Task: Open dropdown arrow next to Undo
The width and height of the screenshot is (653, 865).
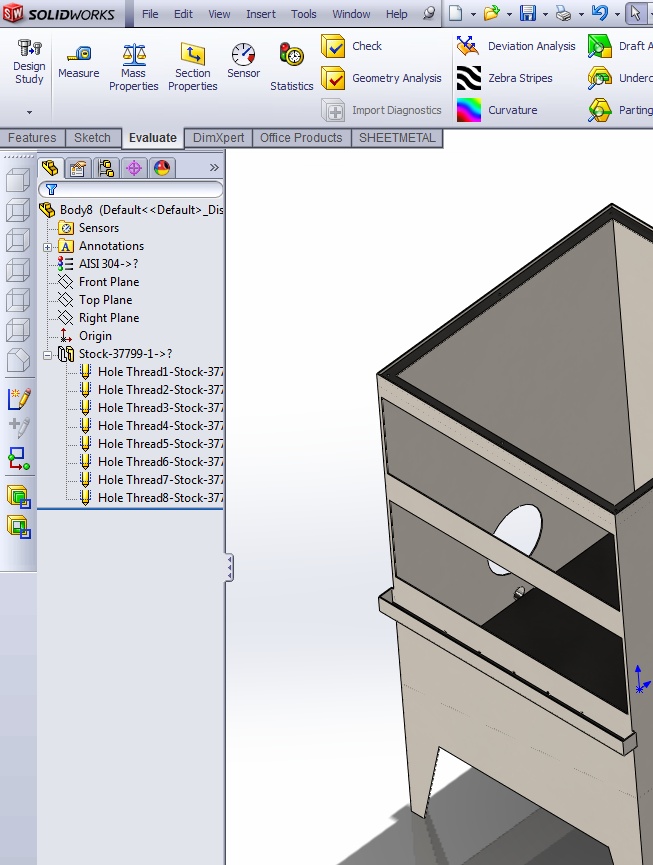Action: pyautogui.click(x=617, y=14)
